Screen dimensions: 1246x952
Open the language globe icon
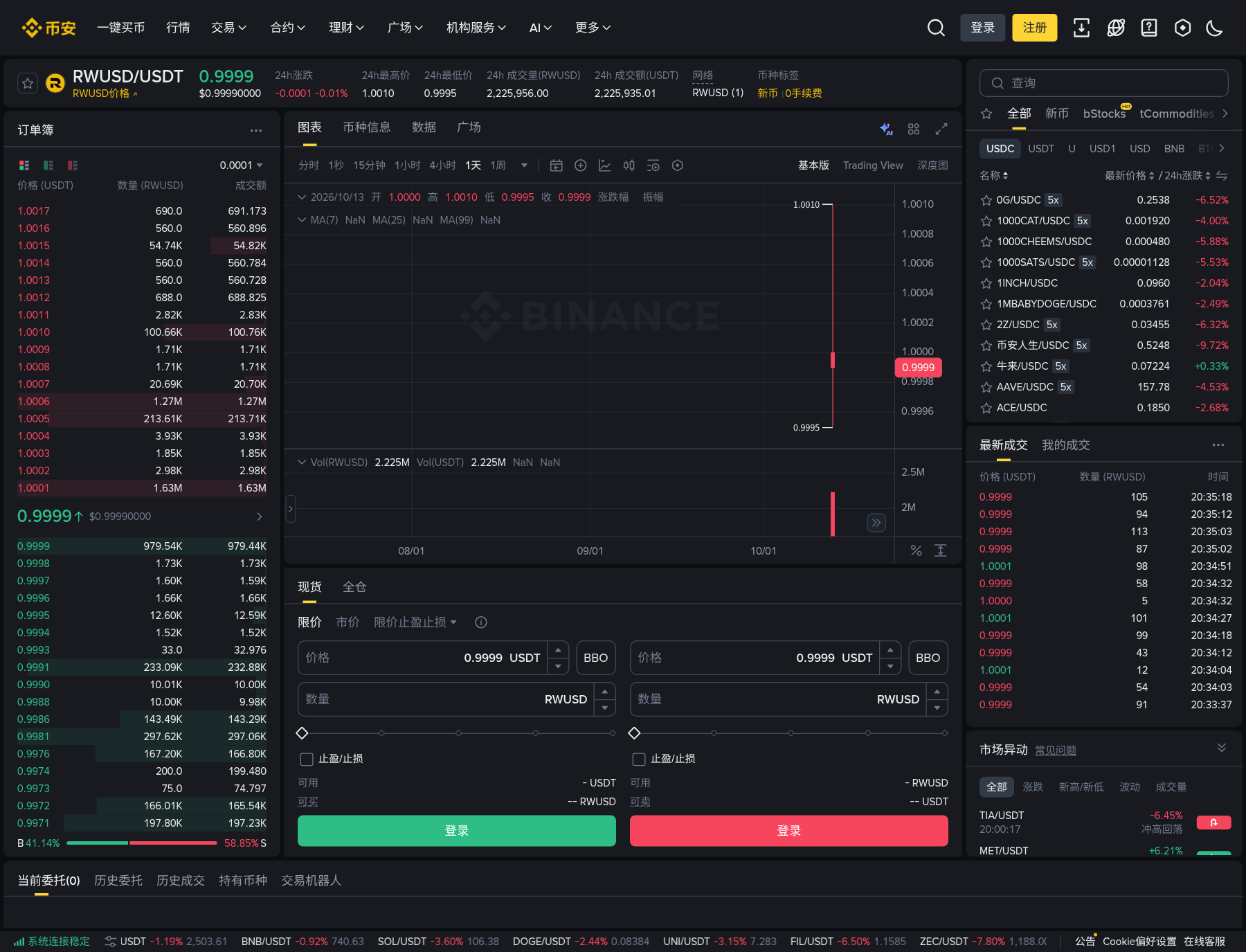(x=1116, y=28)
